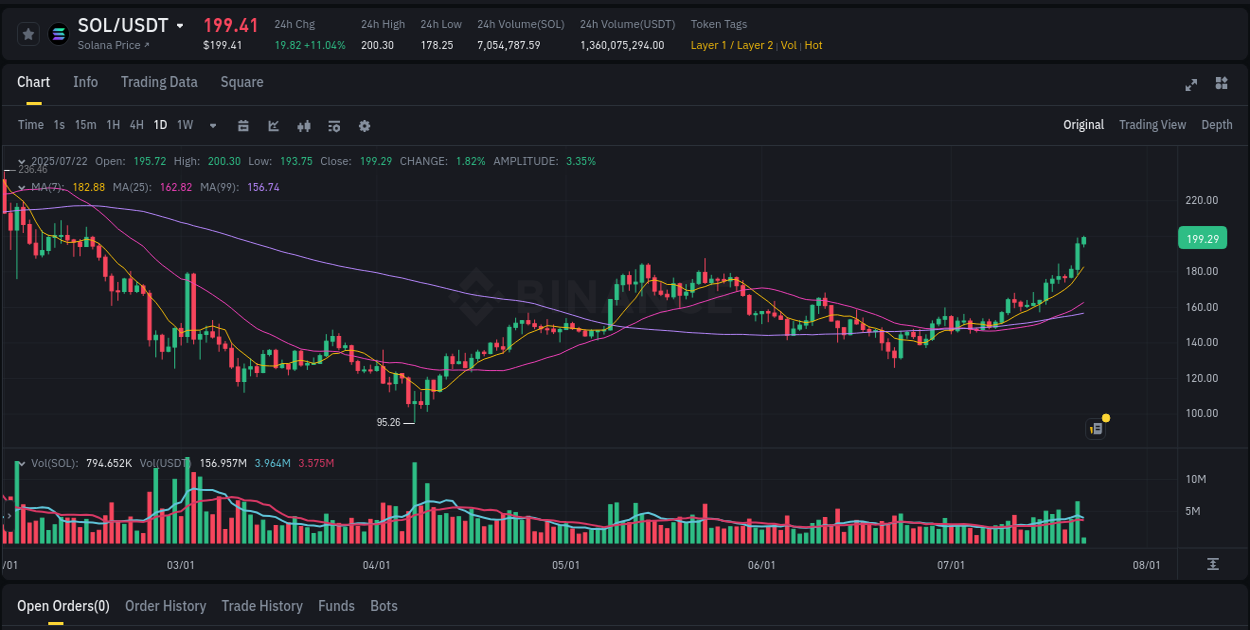Open the indicators list icon
This screenshot has height=630, width=1250.
333,125
